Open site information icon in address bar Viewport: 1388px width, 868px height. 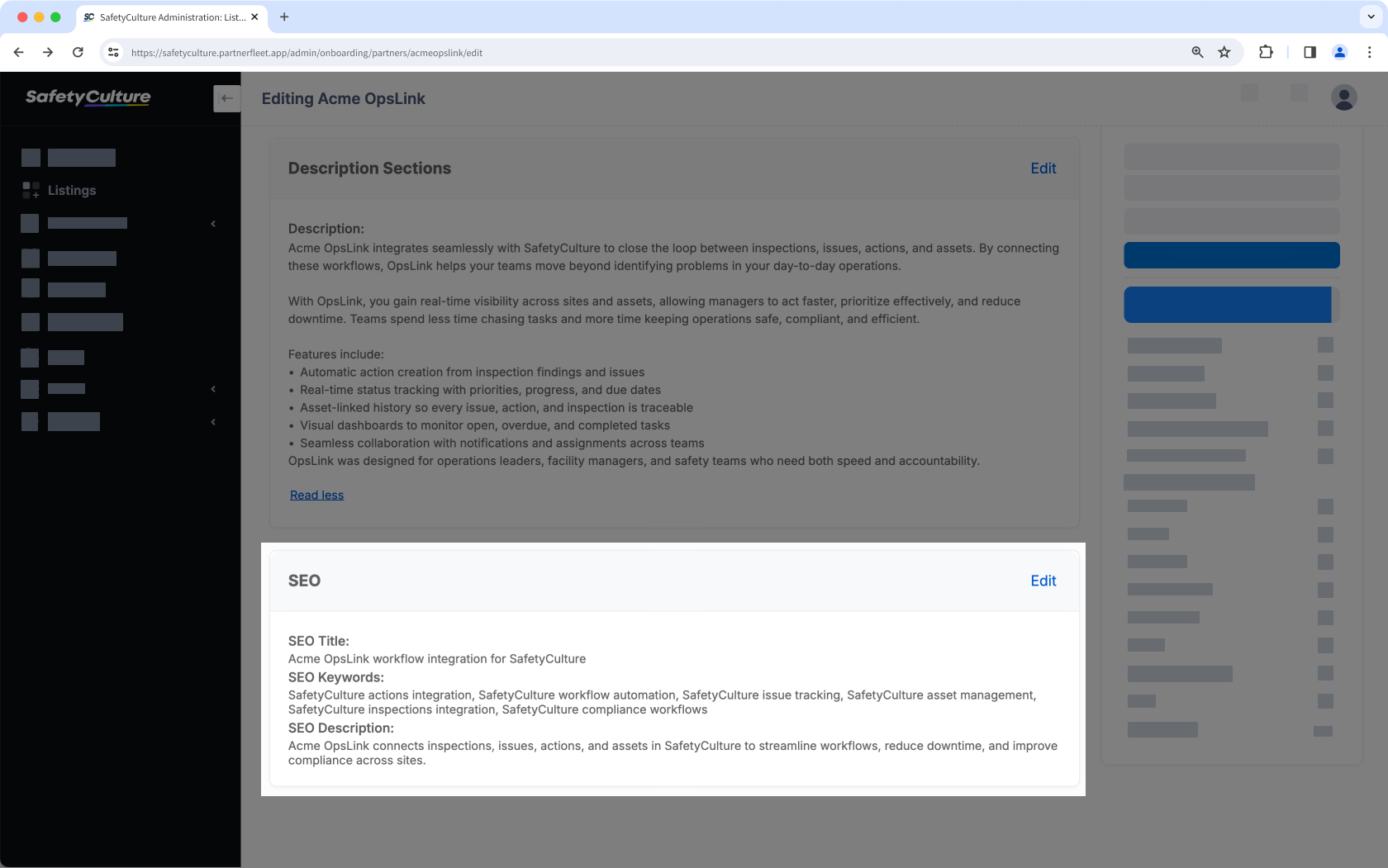114,52
